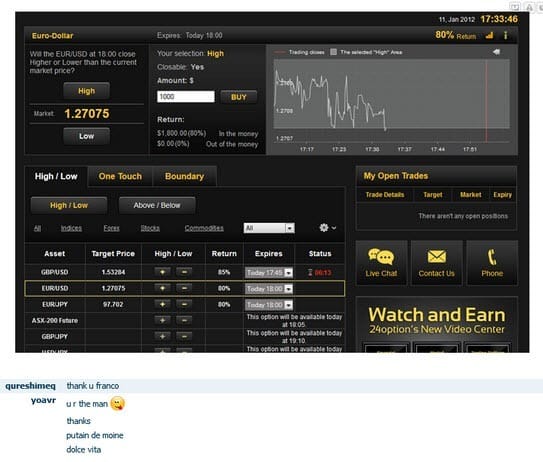This screenshot has height=462, width=543.
Task: Open the All assets filter dropdown
Action: pos(269,228)
